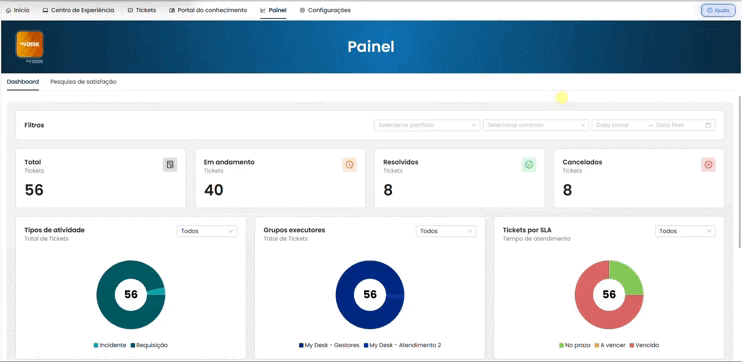Open the Tickets menu item
Viewport: 742px width, 362px height.
(x=141, y=10)
